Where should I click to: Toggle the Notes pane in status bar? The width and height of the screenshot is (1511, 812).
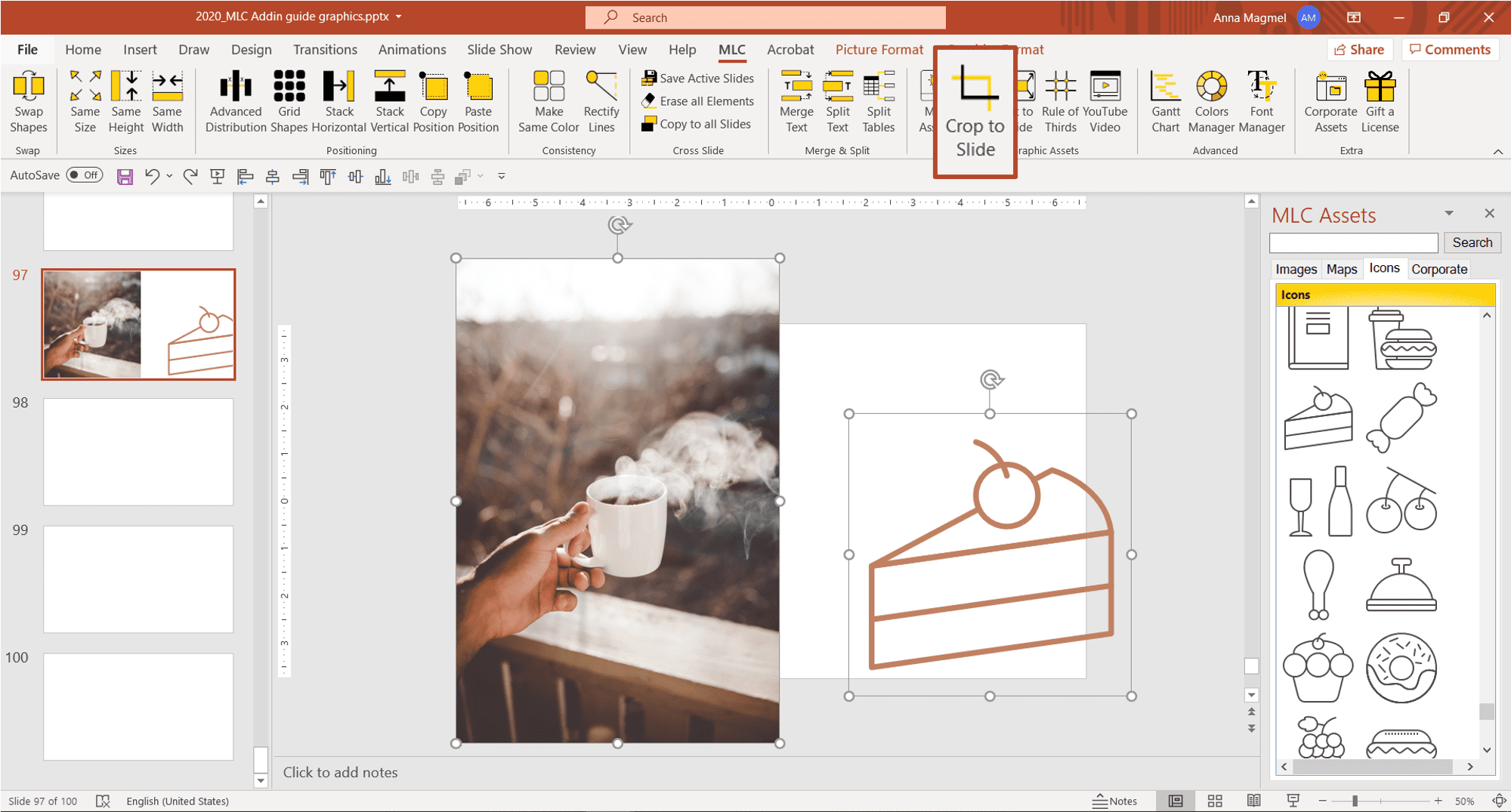1114,801
